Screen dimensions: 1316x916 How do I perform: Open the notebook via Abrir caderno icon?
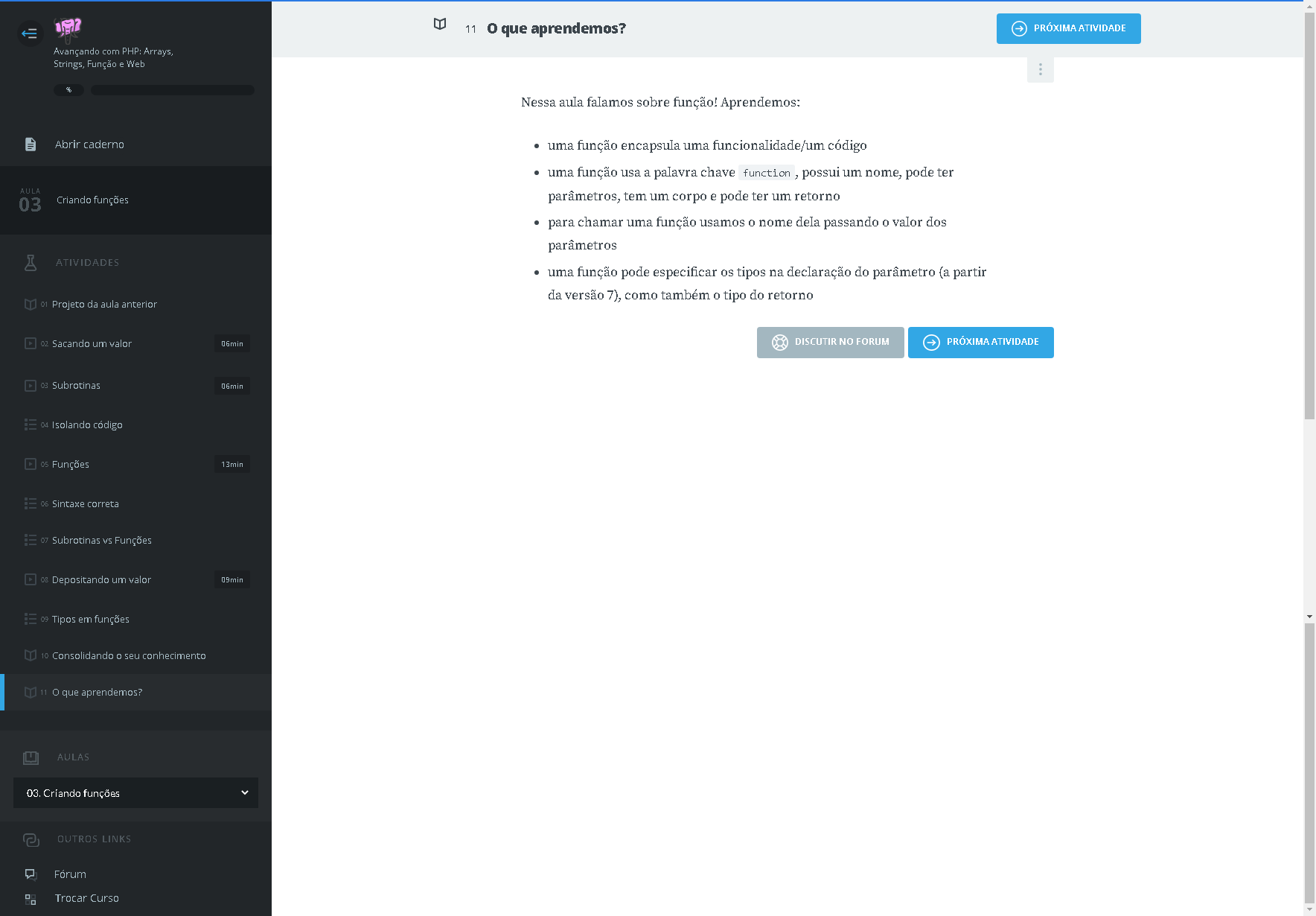click(31, 144)
